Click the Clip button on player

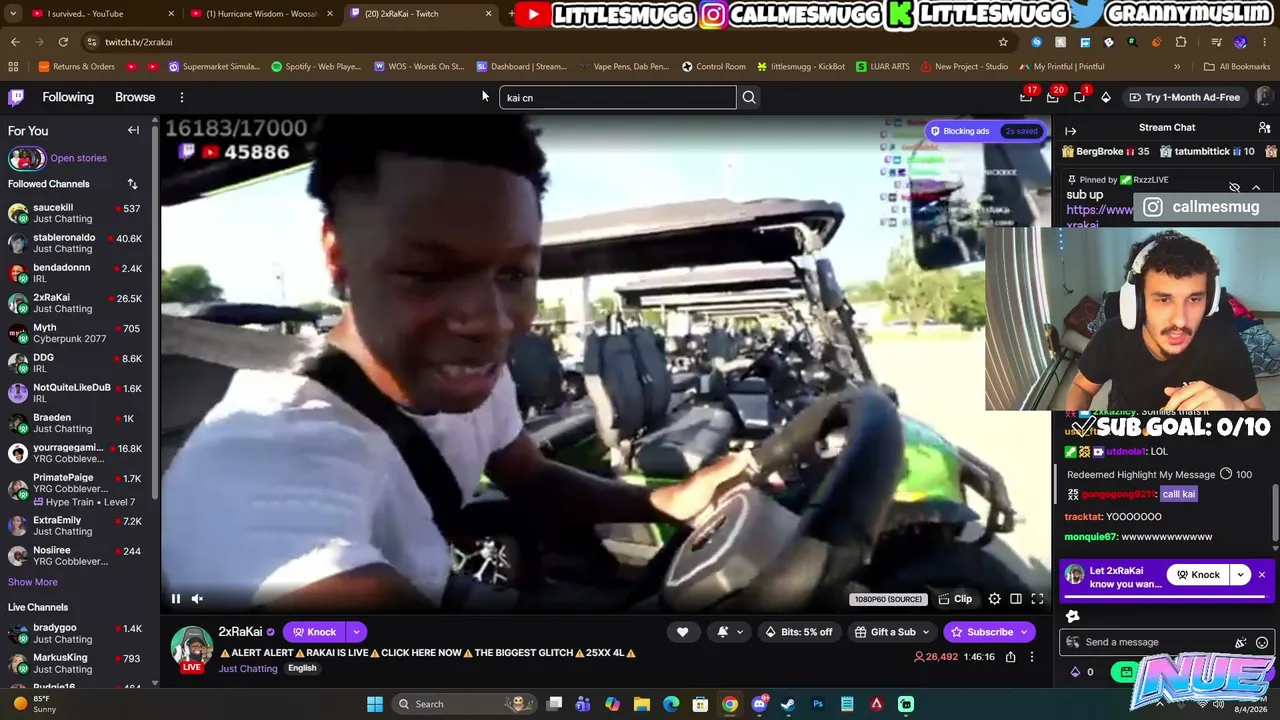[x=955, y=599]
